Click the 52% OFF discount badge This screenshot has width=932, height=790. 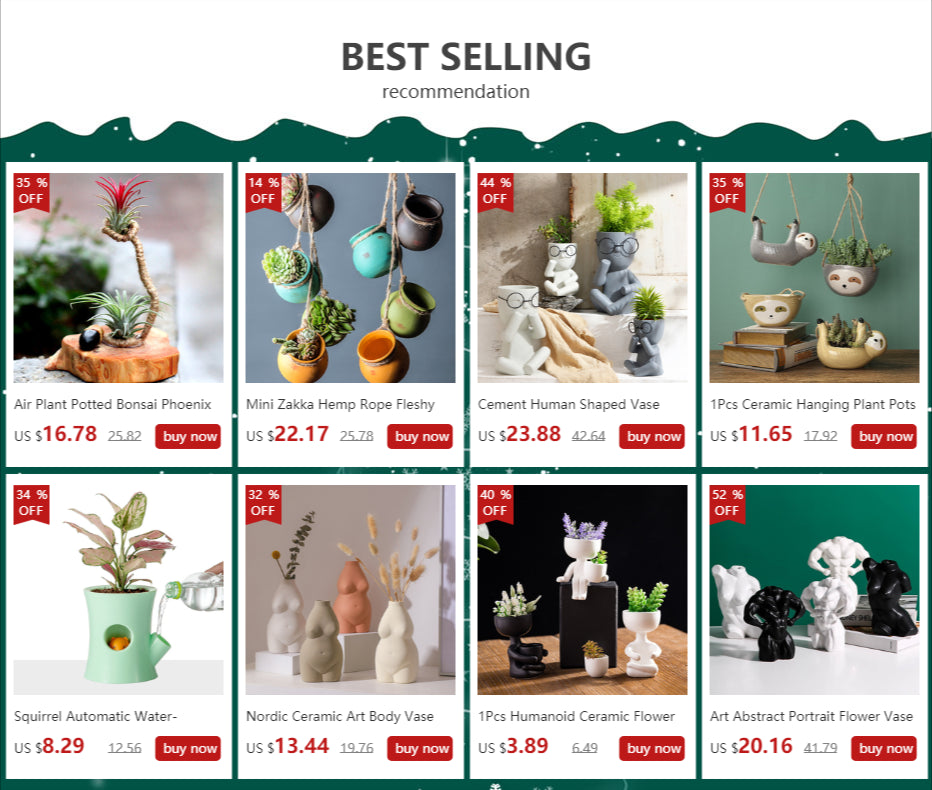[727, 503]
